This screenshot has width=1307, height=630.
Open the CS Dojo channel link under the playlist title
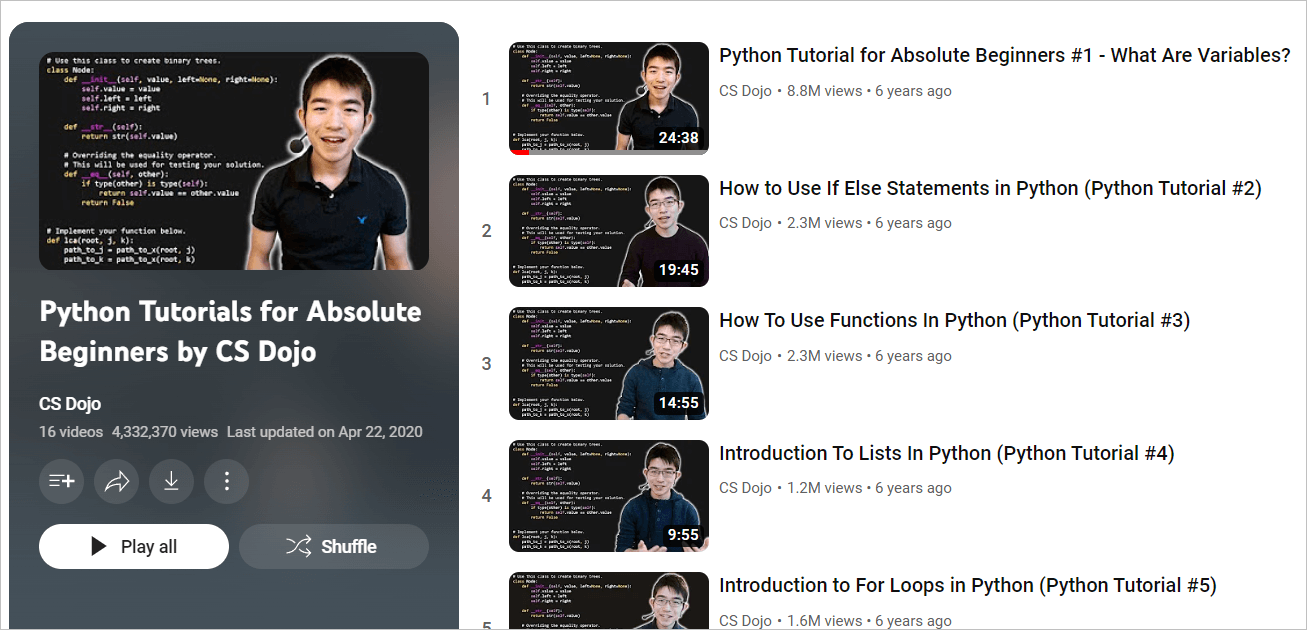(70, 404)
